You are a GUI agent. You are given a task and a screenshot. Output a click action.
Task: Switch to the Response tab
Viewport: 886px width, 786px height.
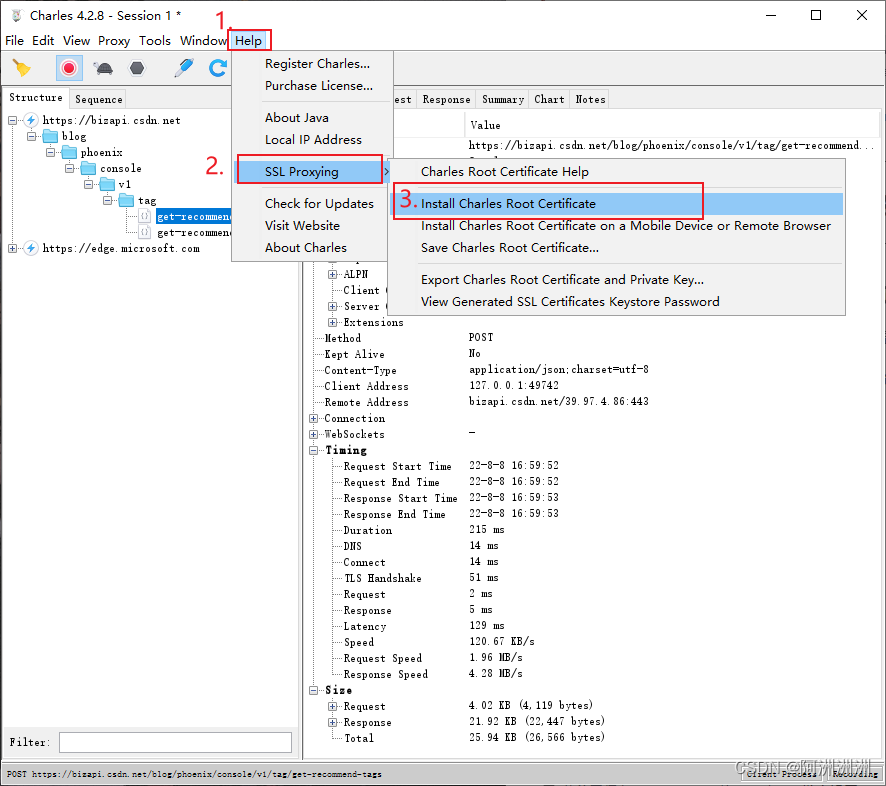click(x=446, y=99)
